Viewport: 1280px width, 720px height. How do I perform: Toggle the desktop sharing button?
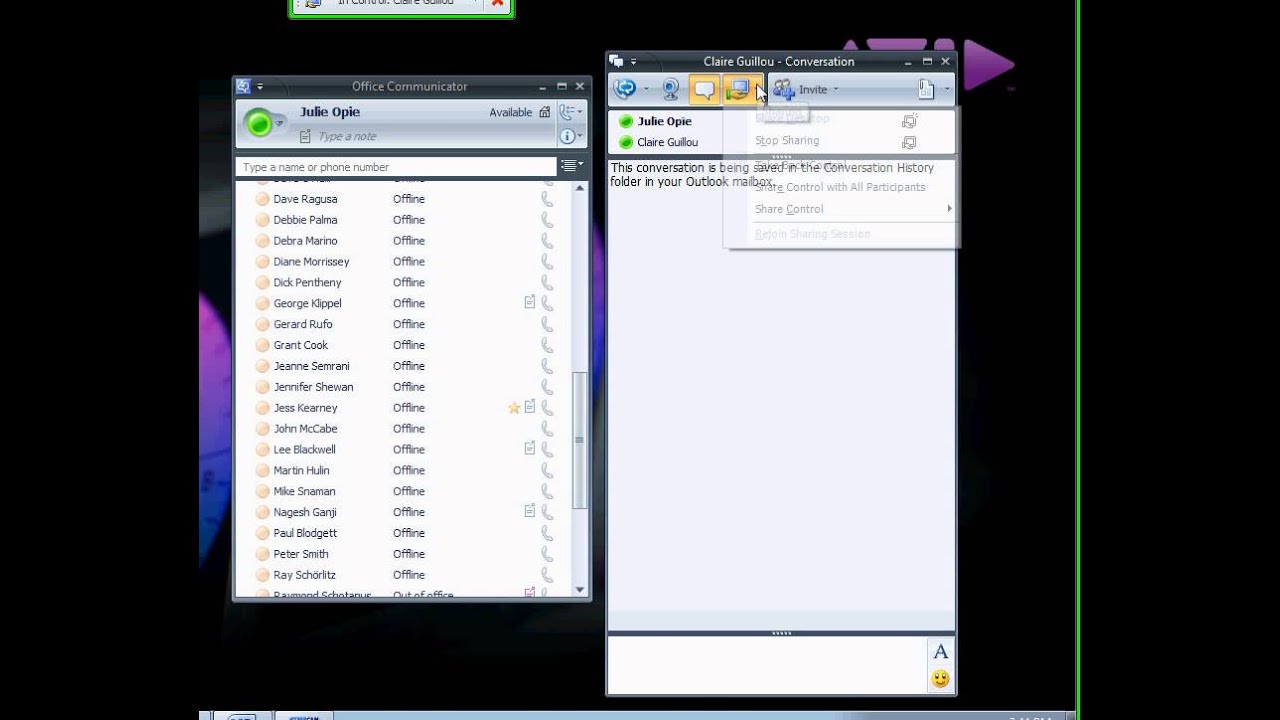[x=737, y=89]
